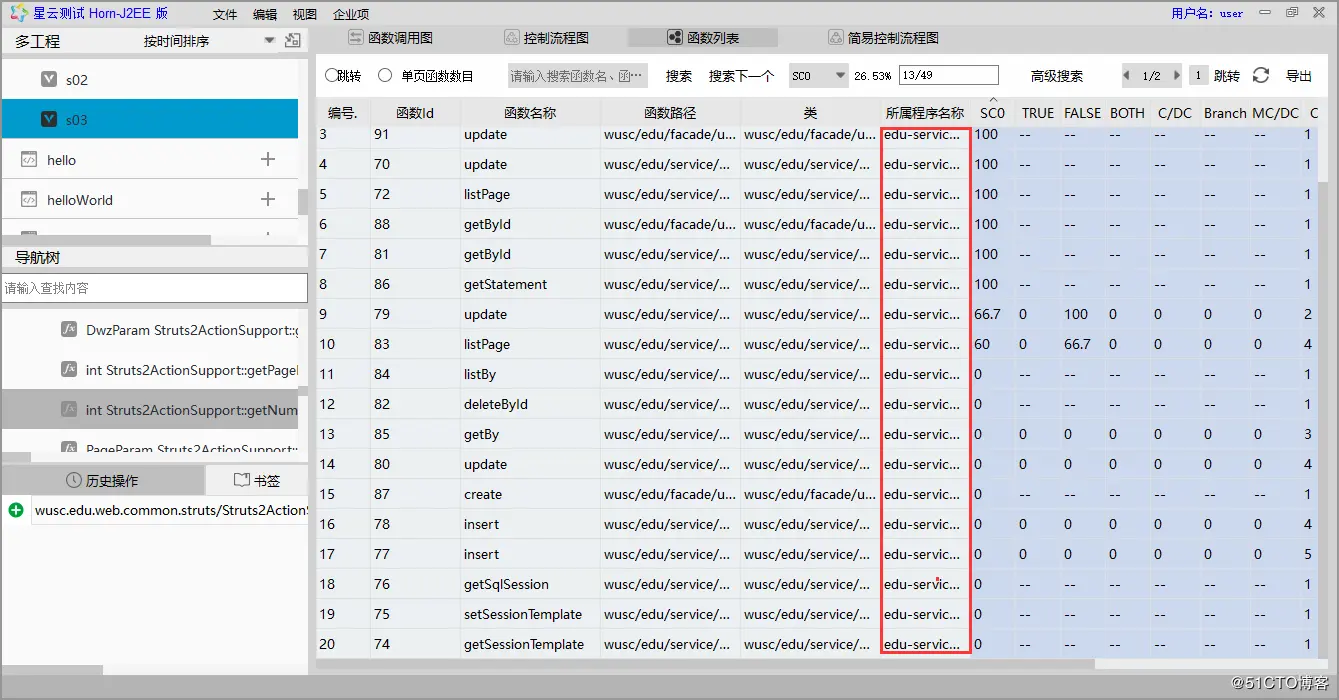Click the green plus icon in history list
Screen dimensions: 1339x700
pos(16,510)
